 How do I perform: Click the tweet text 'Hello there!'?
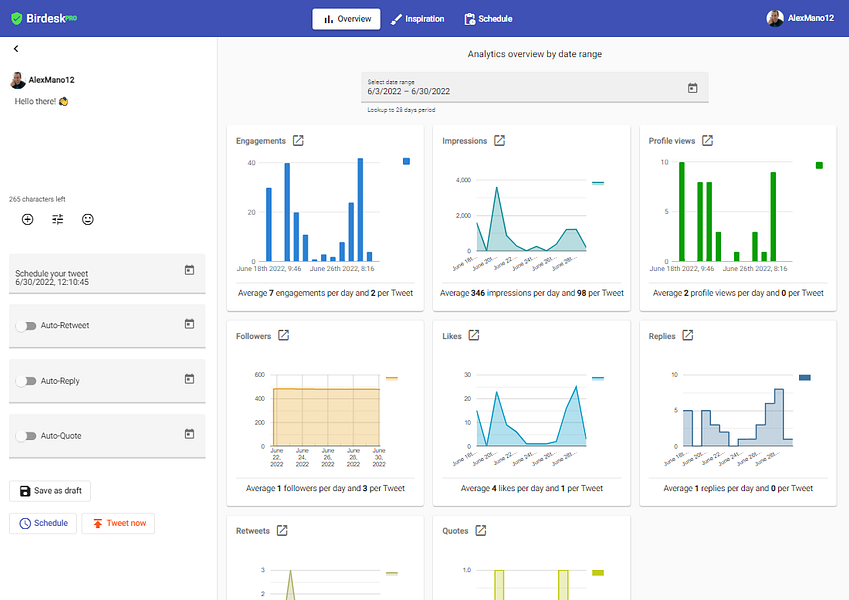pos(35,101)
